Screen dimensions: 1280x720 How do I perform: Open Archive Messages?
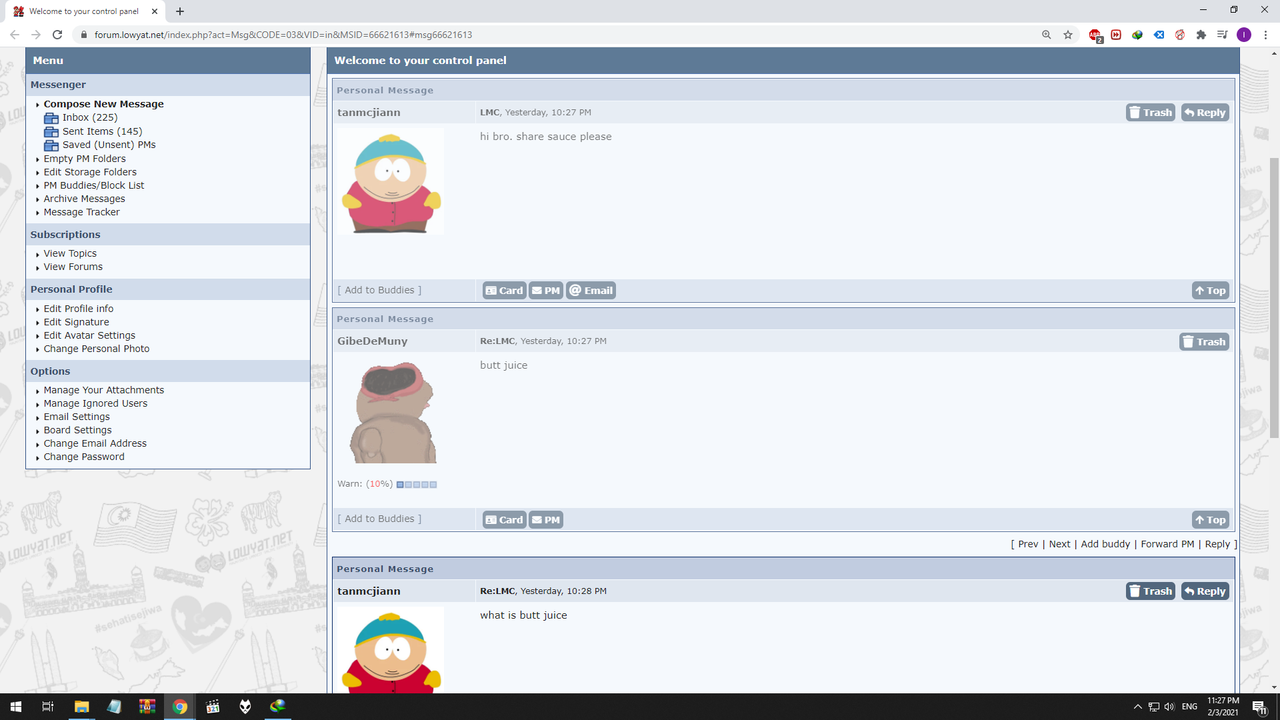84,199
